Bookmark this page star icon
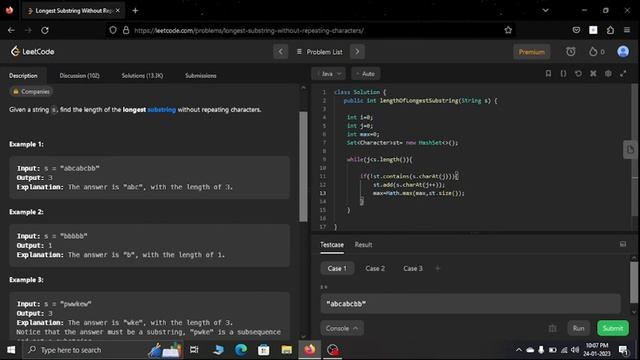640x360 pixels. click(x=508, y=30)
